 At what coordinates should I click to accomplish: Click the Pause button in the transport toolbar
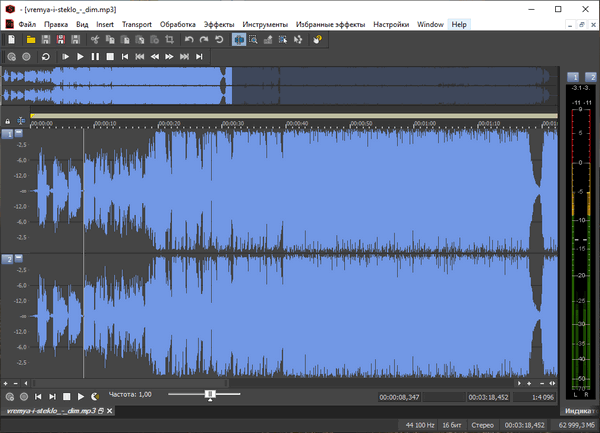tap(95, 57)
